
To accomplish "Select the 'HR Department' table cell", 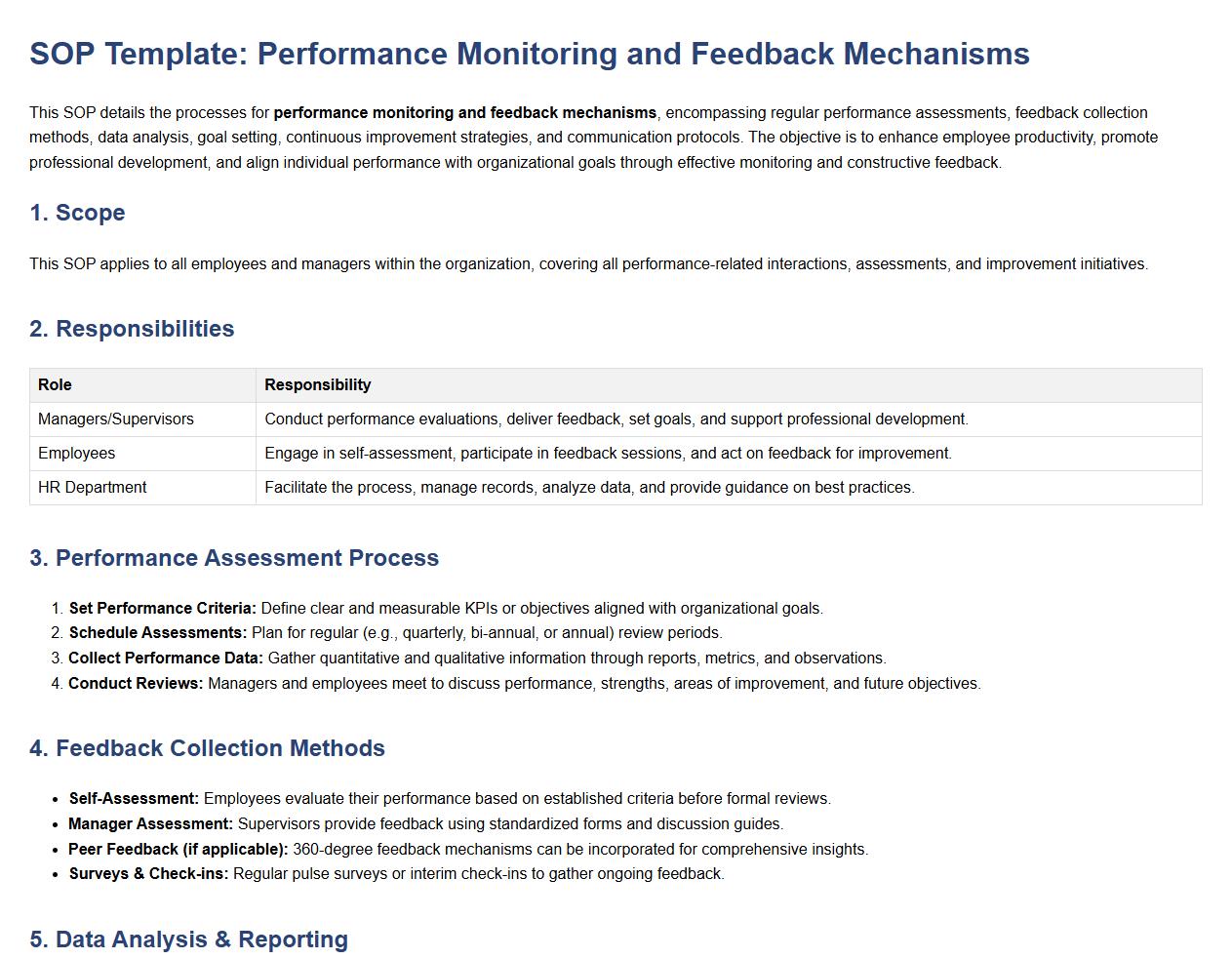I will [x=92, y=488].
